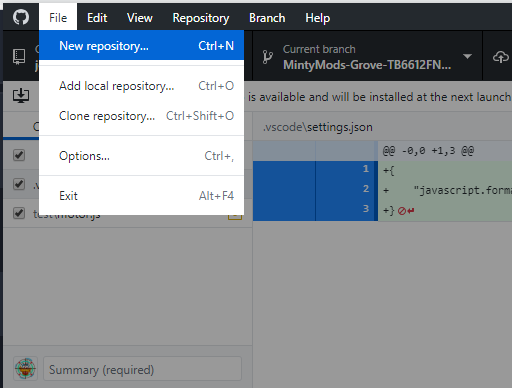The image size is (512, 388).
Task: Click the user avatar beside Summary field
Action: tap(25, 368)
